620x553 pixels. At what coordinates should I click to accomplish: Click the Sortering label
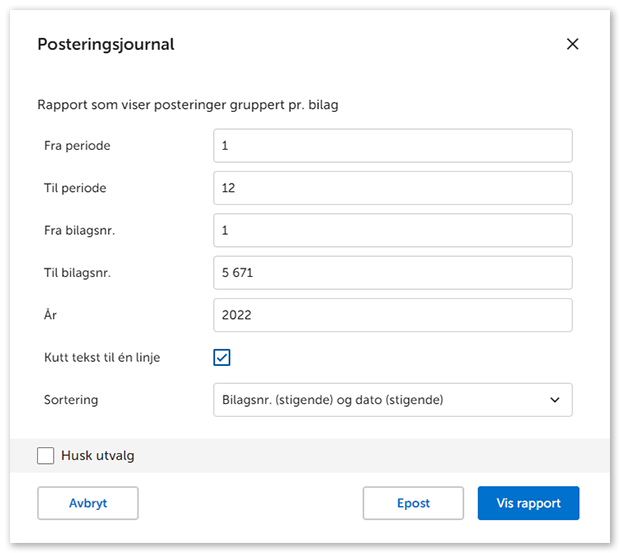(71, 400)
